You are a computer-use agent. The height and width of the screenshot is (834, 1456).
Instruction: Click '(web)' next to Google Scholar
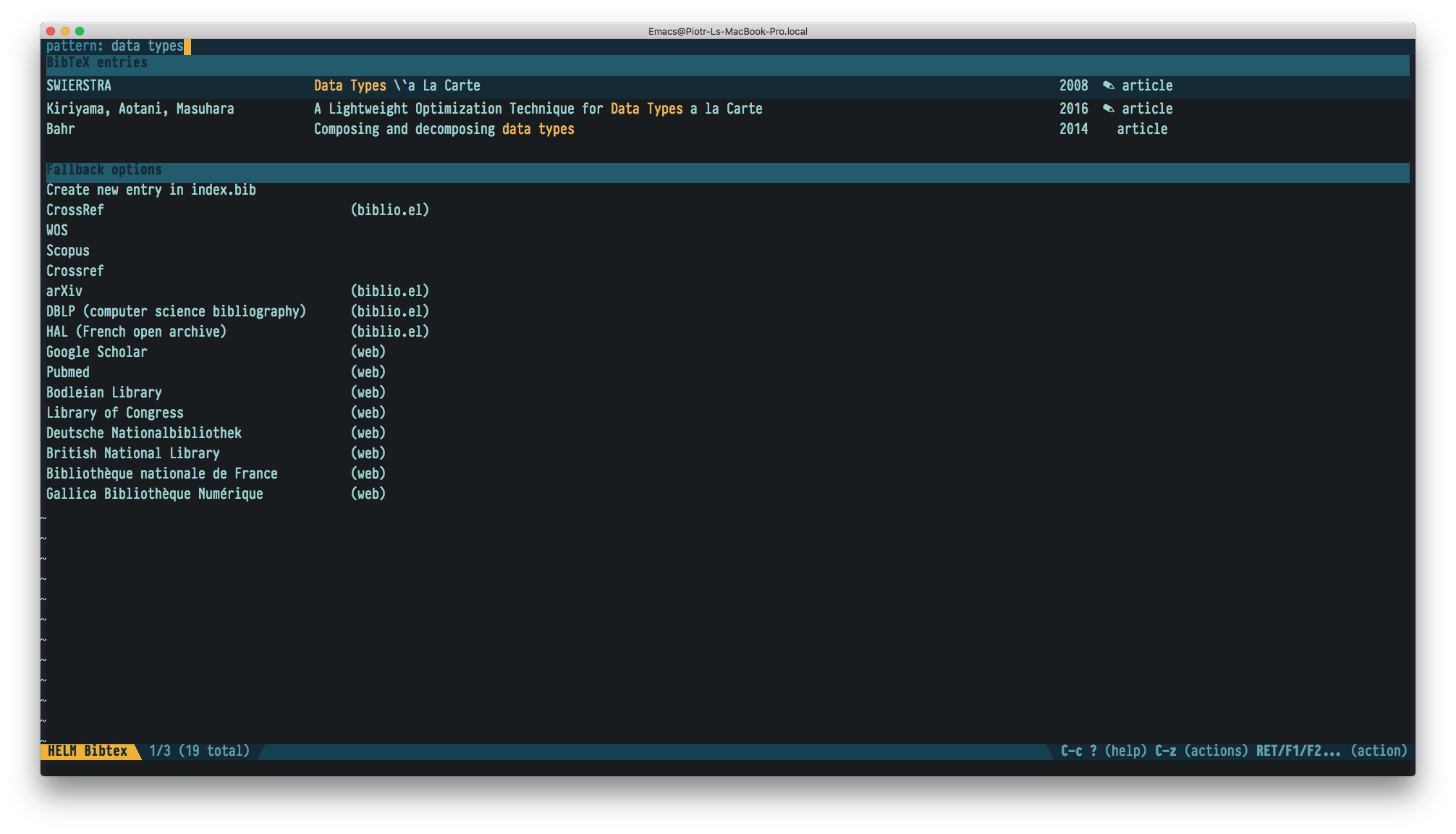coord(368,352)
